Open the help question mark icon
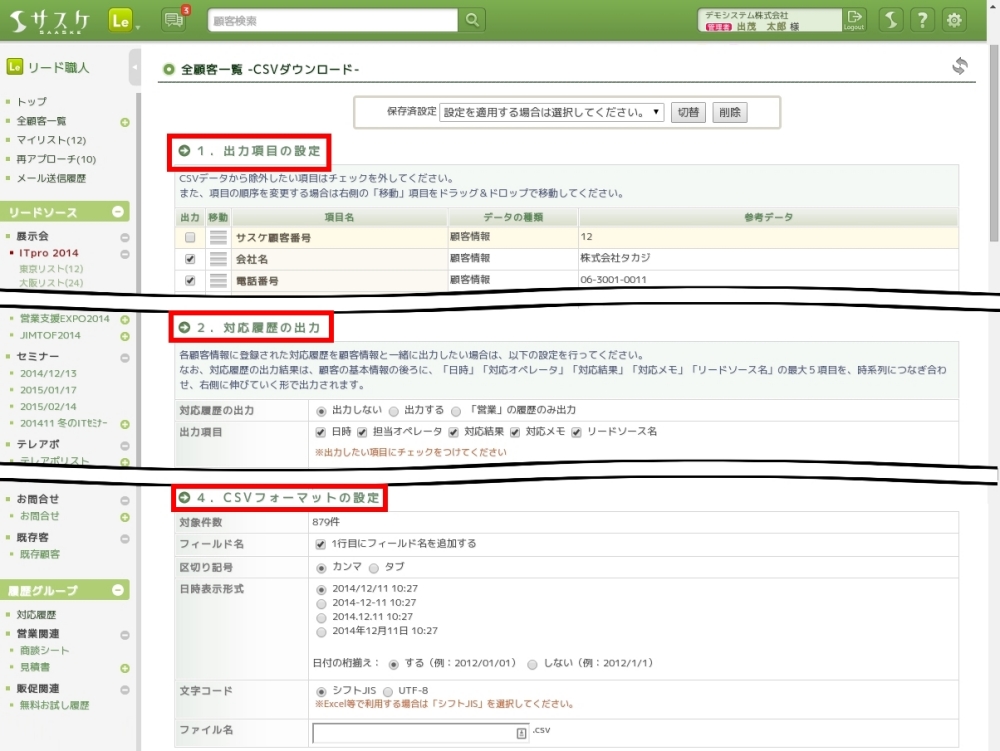1000x751 pixels. pyautogui.click(x=923, y=20)
